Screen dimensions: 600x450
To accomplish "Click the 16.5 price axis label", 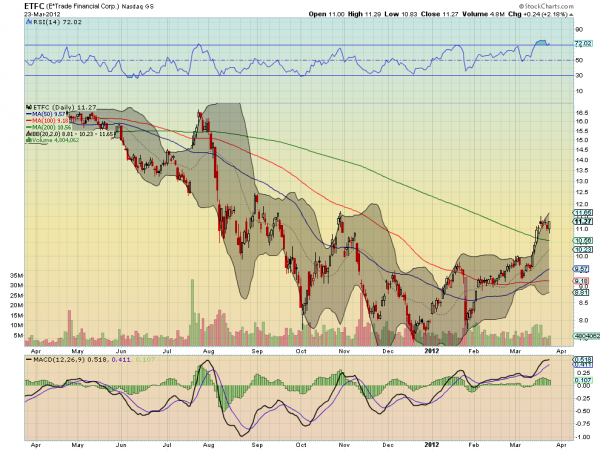I will tap(582, 113).
